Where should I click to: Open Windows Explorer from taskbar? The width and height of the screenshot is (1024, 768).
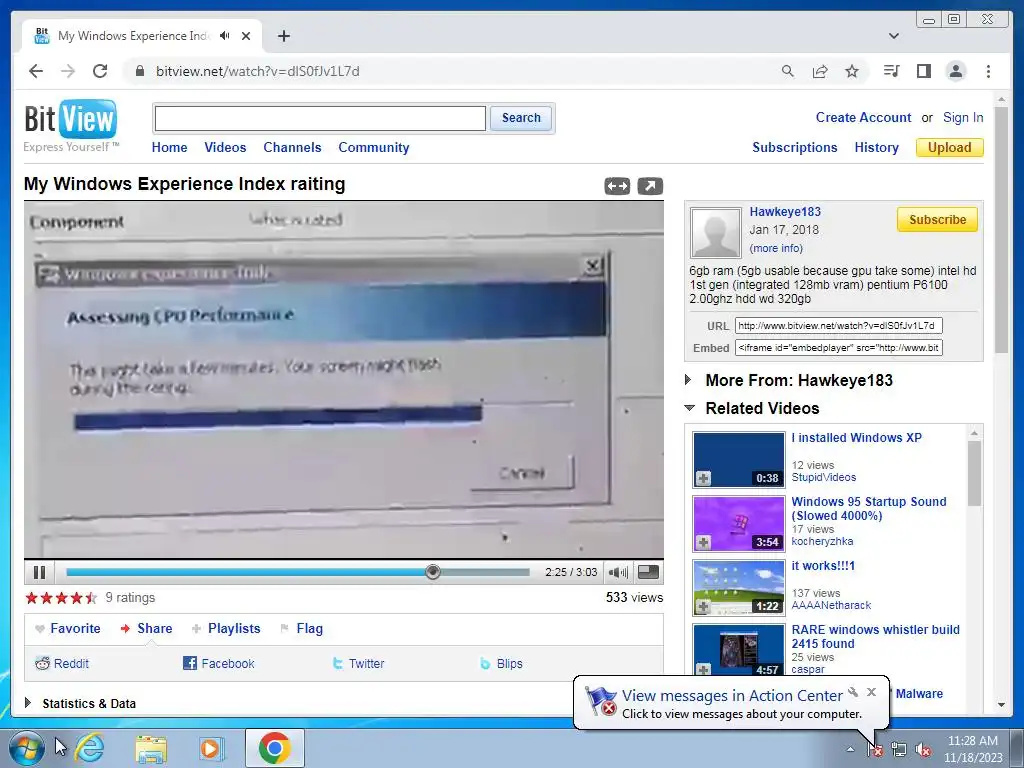pos(151,748)
